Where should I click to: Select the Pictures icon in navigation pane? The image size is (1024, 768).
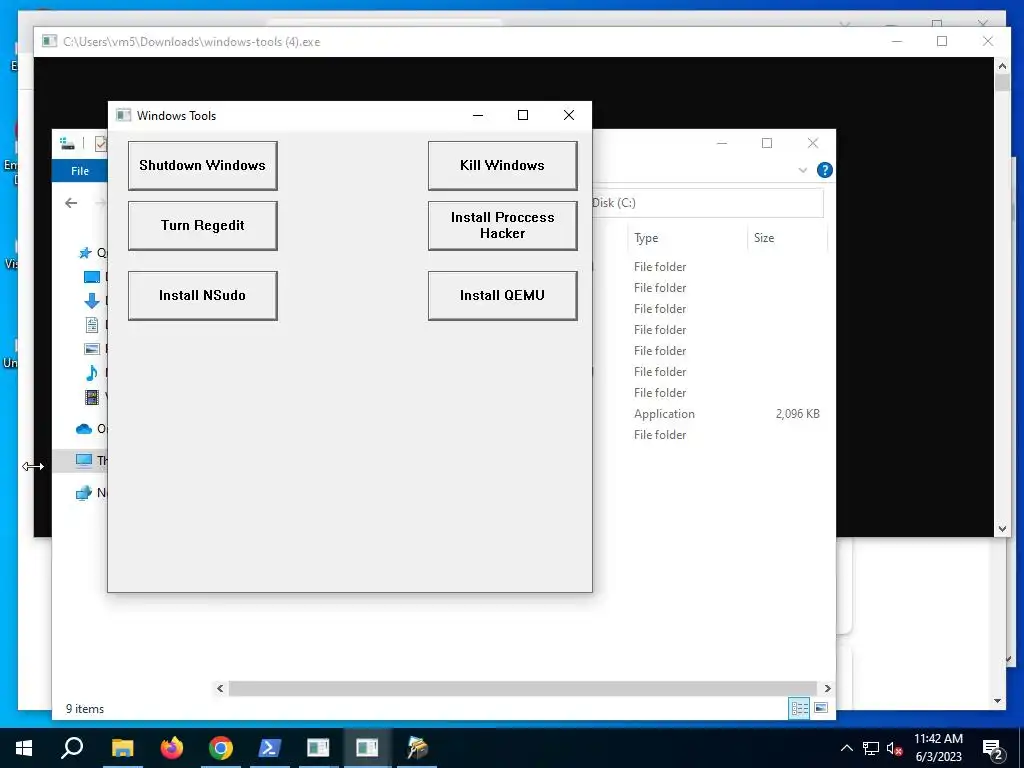click(x=92, y=349)
